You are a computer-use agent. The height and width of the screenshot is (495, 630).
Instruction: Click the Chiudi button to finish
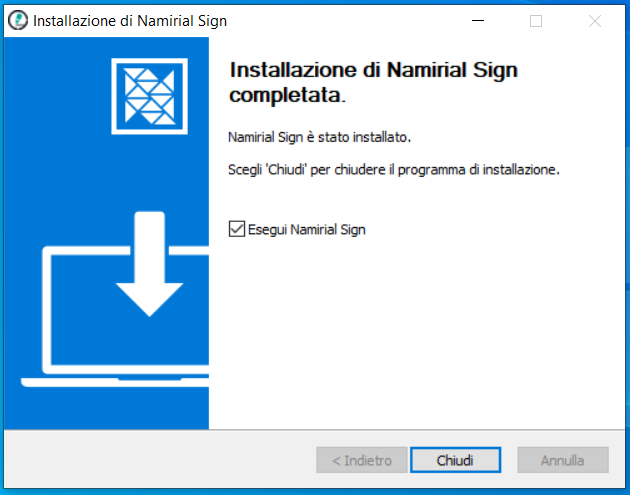[455, 460]
